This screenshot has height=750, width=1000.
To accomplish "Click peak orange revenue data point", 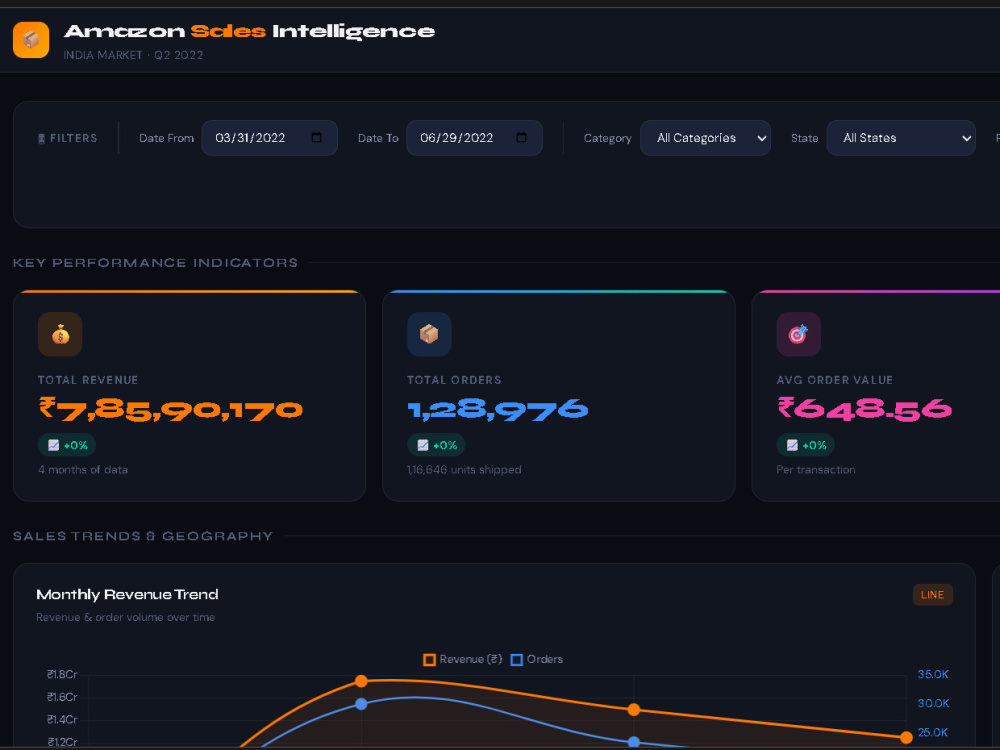I will point(361,681).
